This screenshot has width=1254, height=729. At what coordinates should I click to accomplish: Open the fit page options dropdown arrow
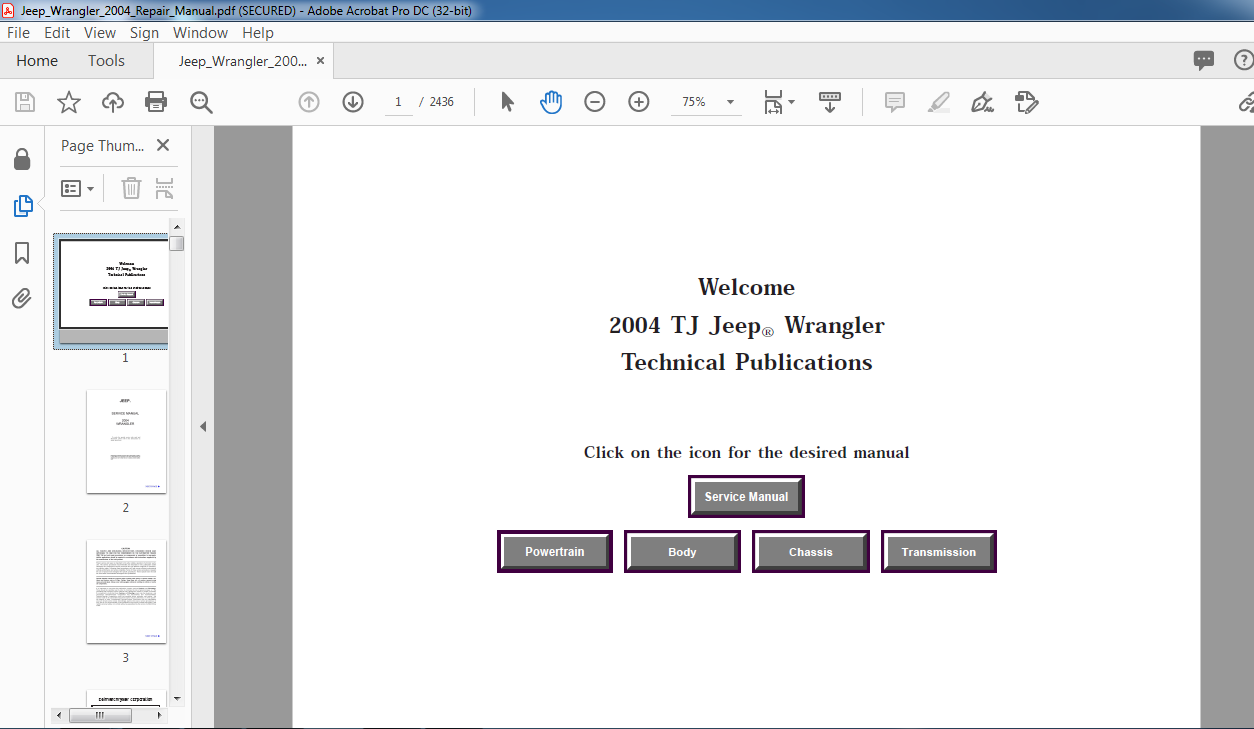(x=792, y=102)
